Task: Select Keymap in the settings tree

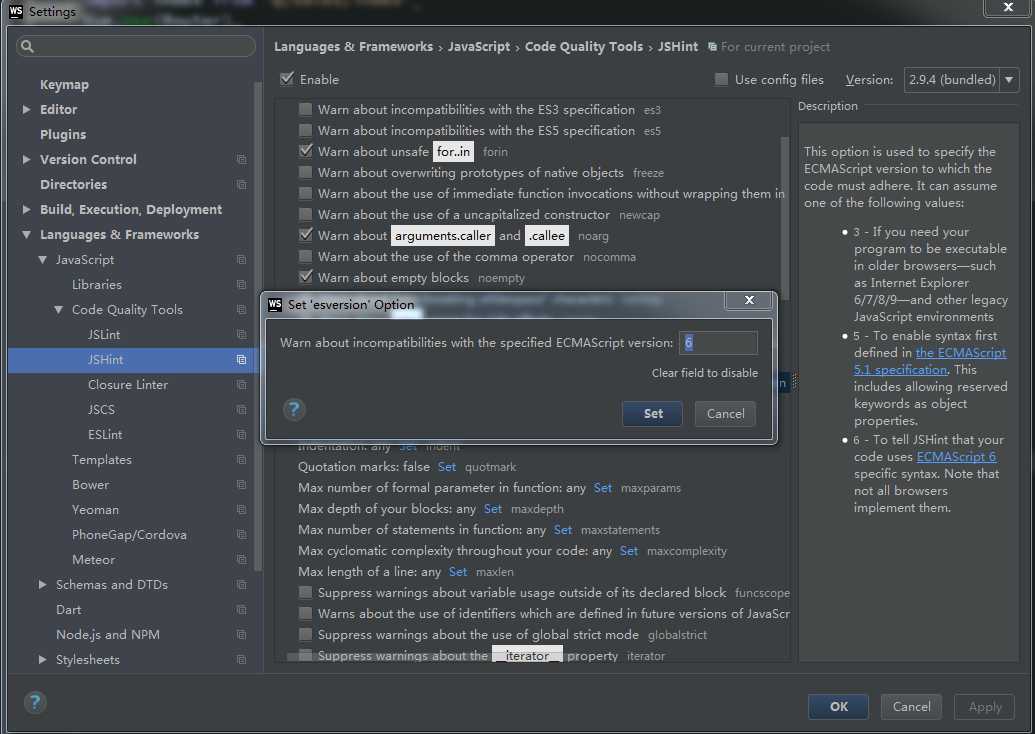Action: (64, 84)
